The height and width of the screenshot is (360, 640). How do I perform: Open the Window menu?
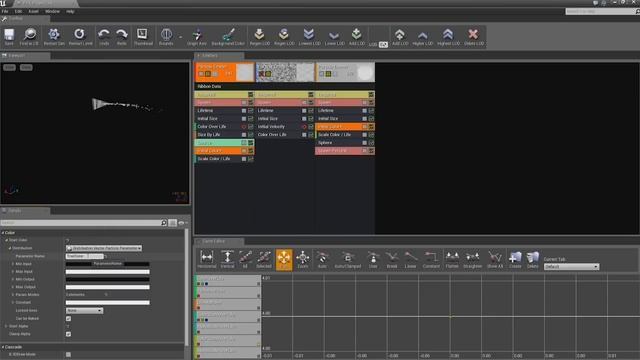pyautogui.click(x=52, y=11)
